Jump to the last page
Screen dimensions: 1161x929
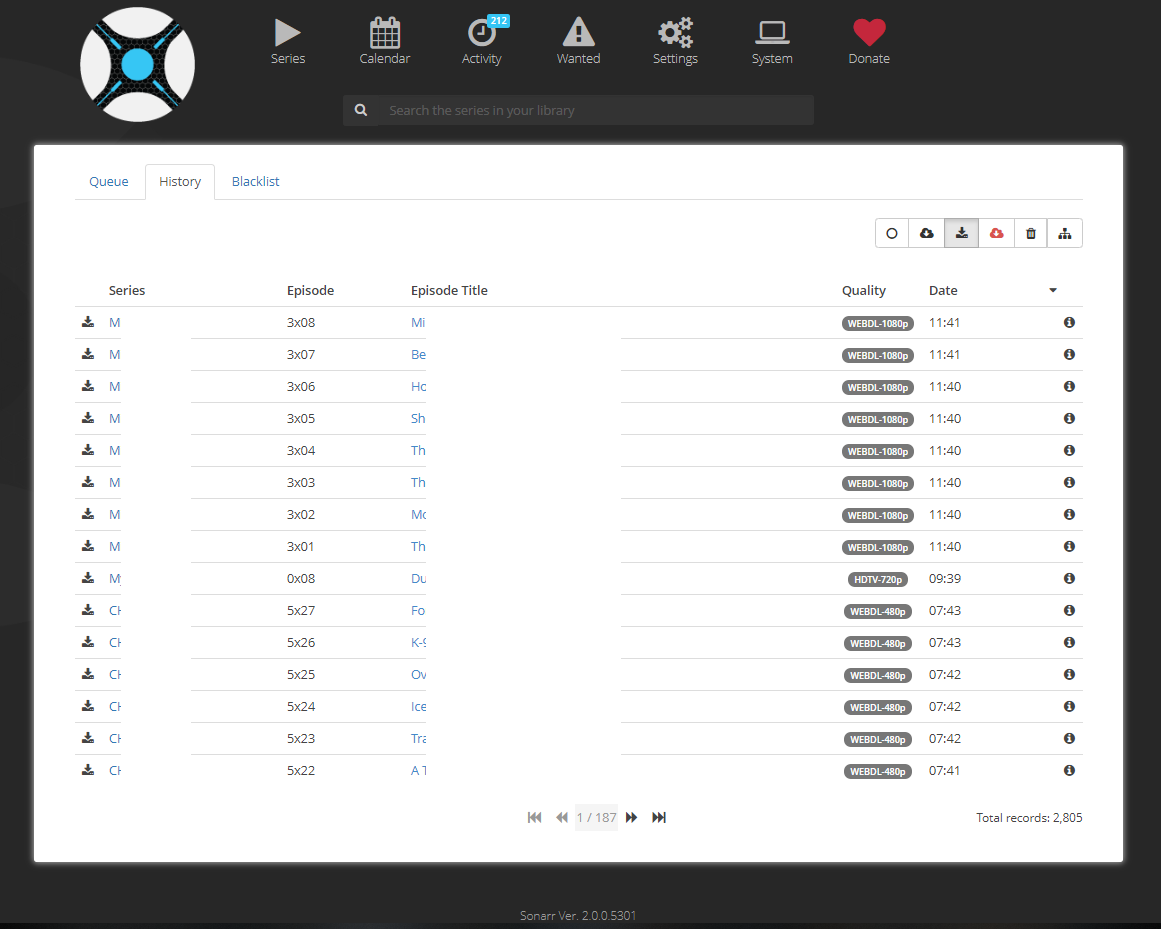pyautogui.click(x=659, y=817)
